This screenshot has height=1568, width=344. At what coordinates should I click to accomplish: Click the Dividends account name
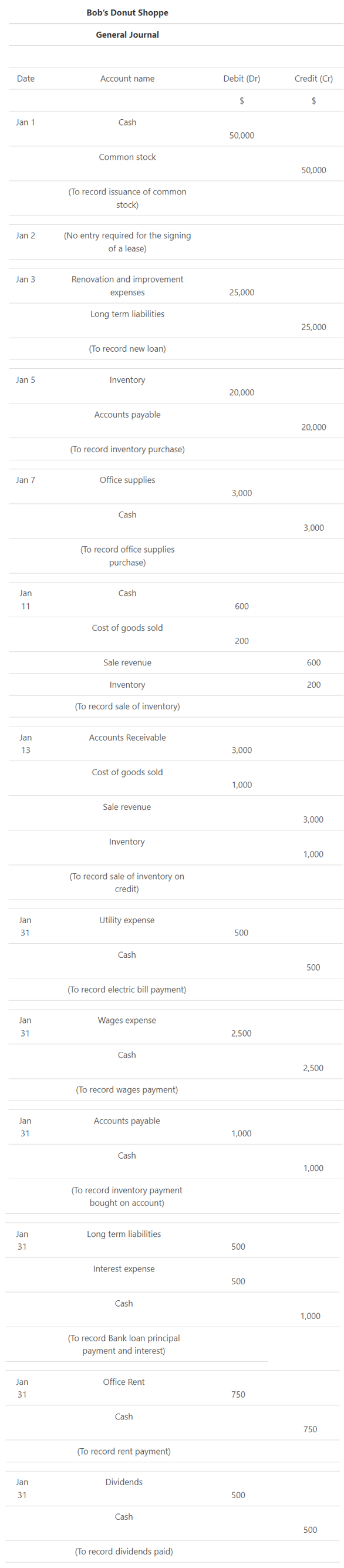[124, 1482]
